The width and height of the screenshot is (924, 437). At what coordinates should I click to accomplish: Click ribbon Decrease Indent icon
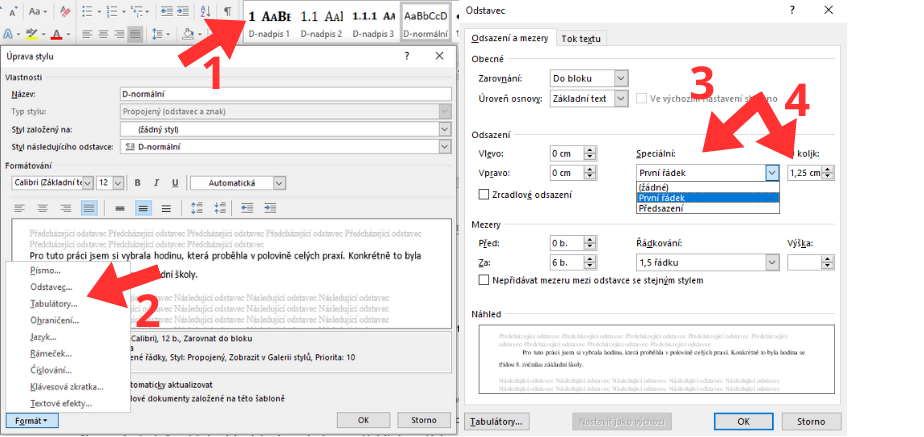(x=167, y=11)
